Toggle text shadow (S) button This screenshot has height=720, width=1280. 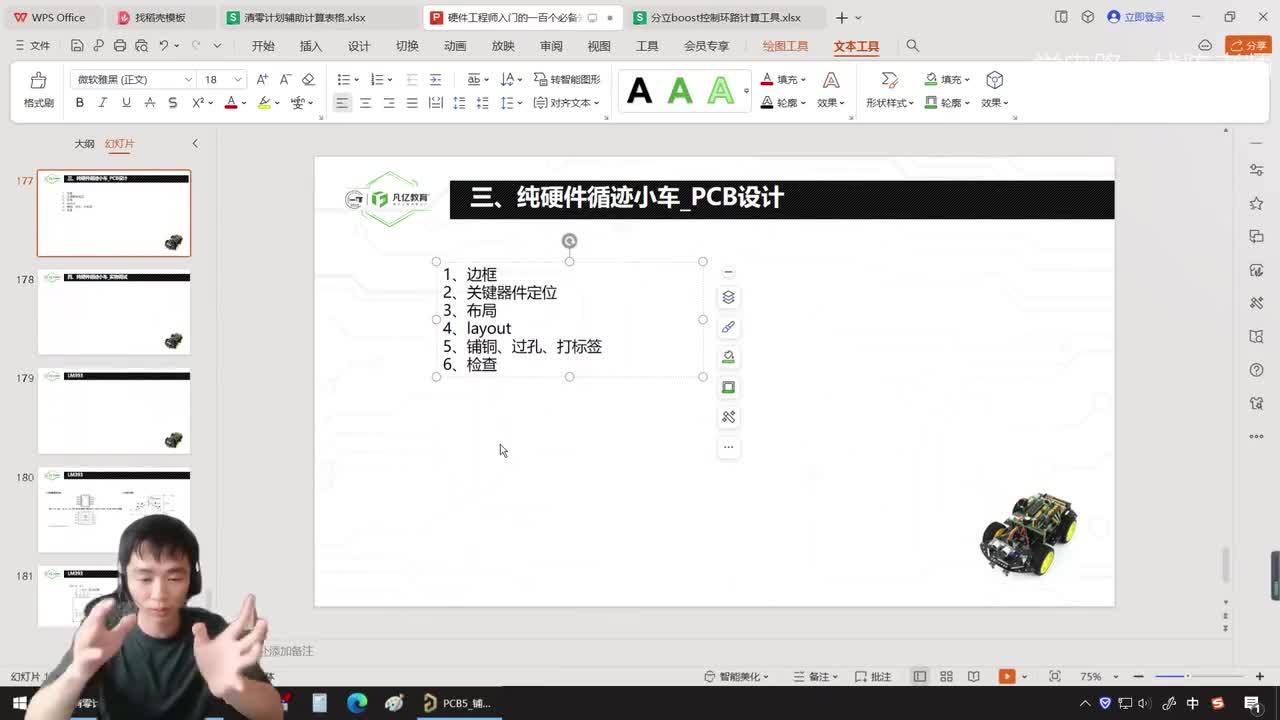click(x=172, y=103)
